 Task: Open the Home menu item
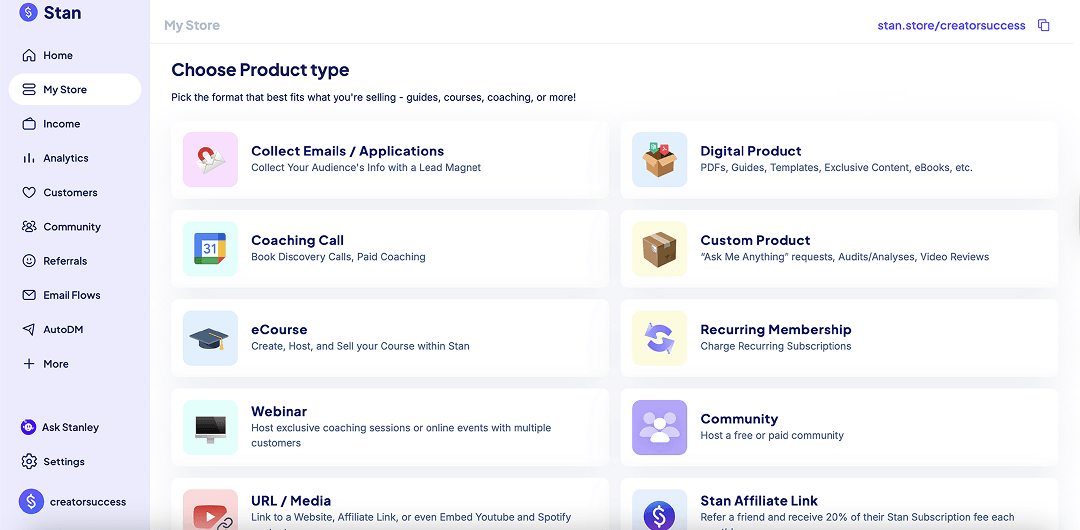pos(74,55)
